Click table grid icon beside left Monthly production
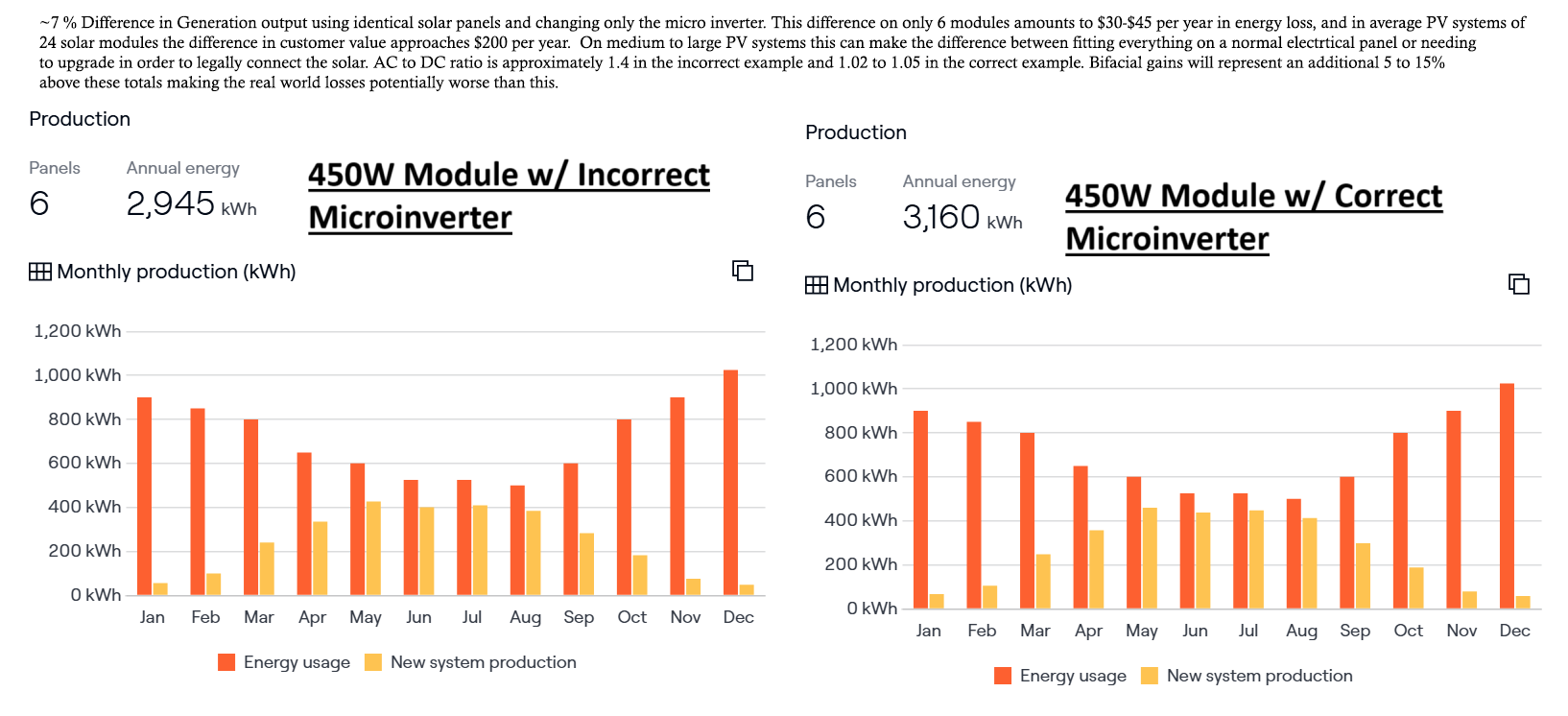Viewport: 1568px width, 716px height. [40, 272]
